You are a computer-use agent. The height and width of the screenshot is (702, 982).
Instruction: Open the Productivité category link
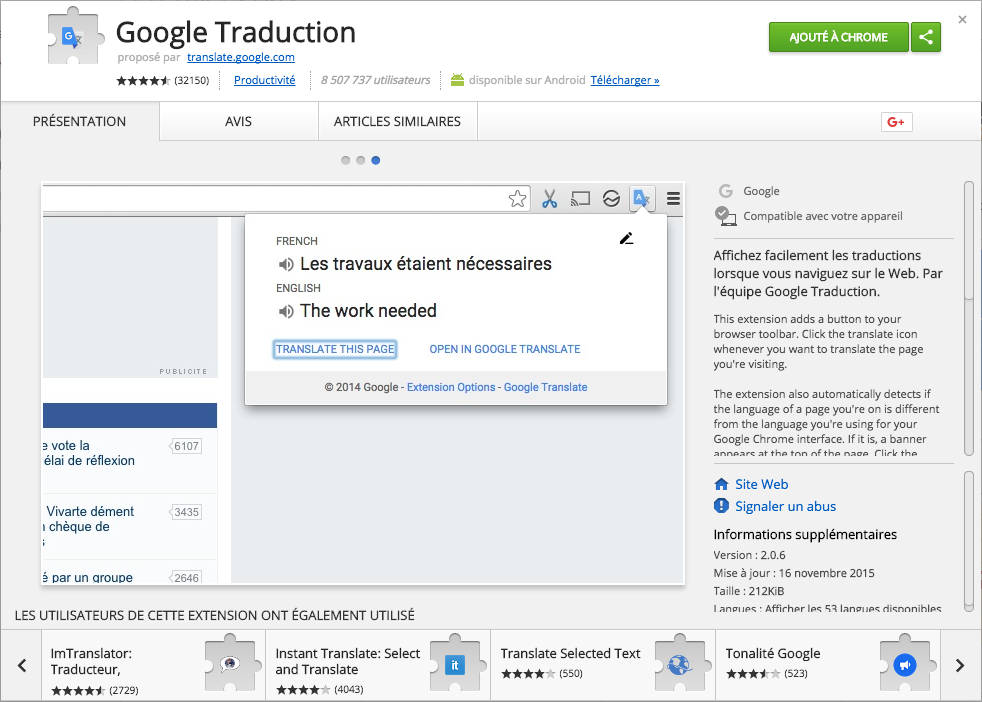coord(264,80)
